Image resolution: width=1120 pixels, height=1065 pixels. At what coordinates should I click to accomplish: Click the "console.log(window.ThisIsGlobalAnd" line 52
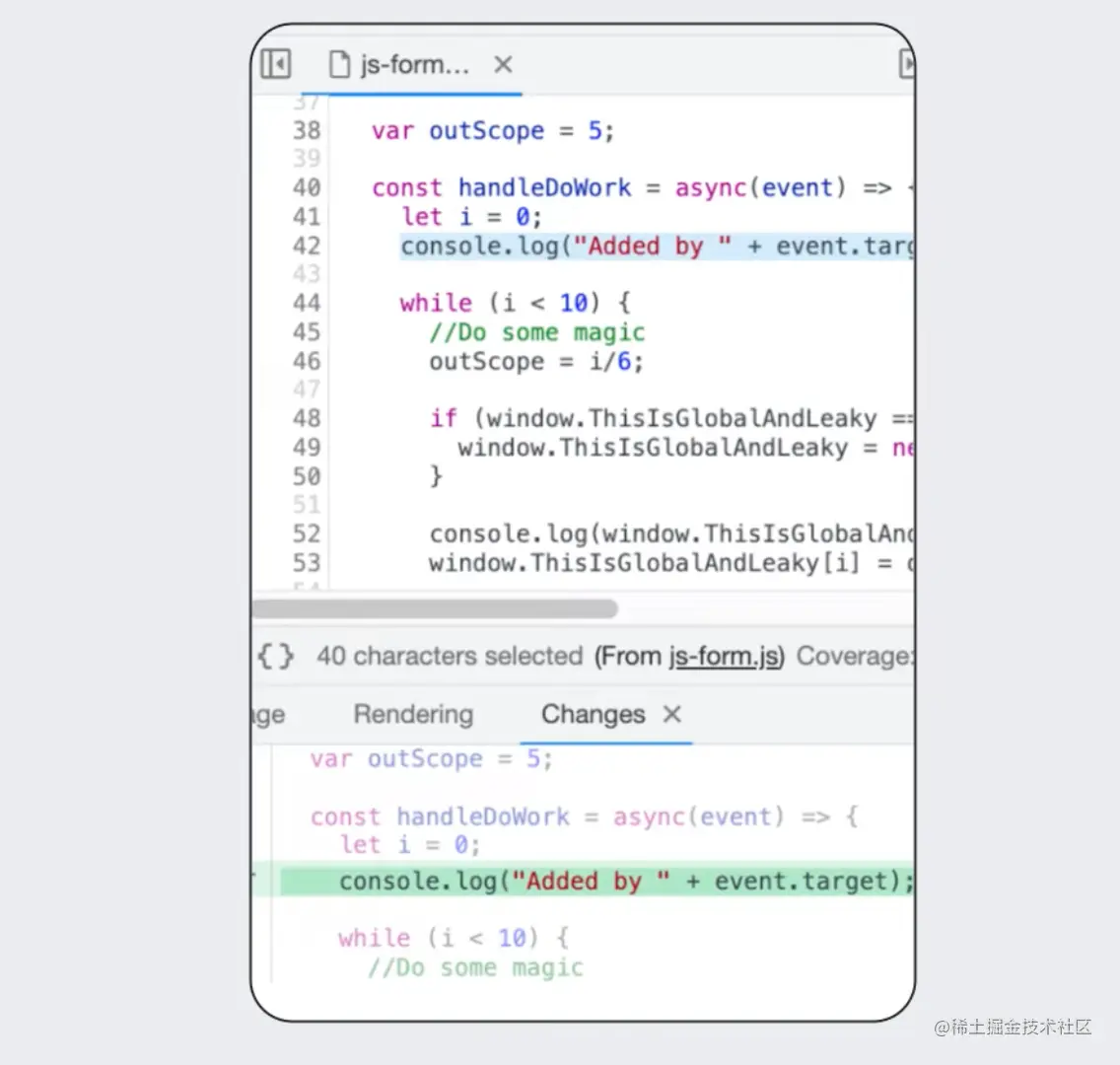pos(671,533)
